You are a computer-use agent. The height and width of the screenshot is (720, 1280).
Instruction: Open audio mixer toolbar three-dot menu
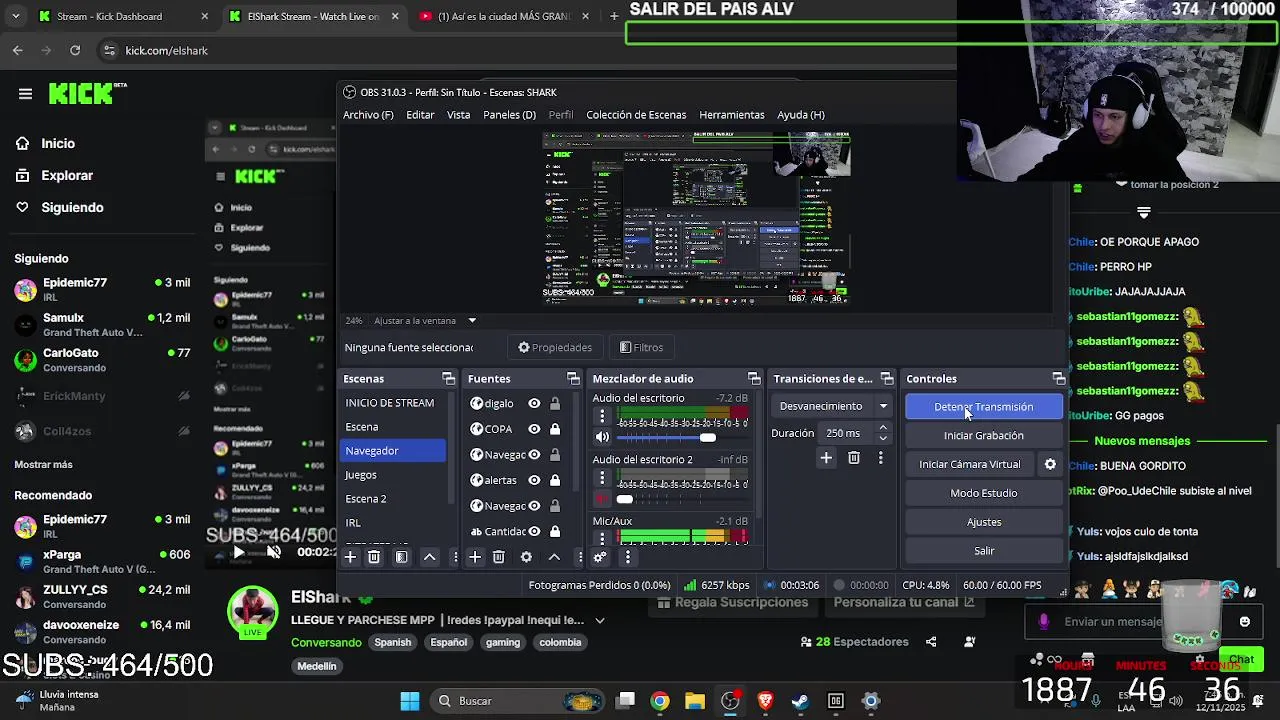[628, 557]
